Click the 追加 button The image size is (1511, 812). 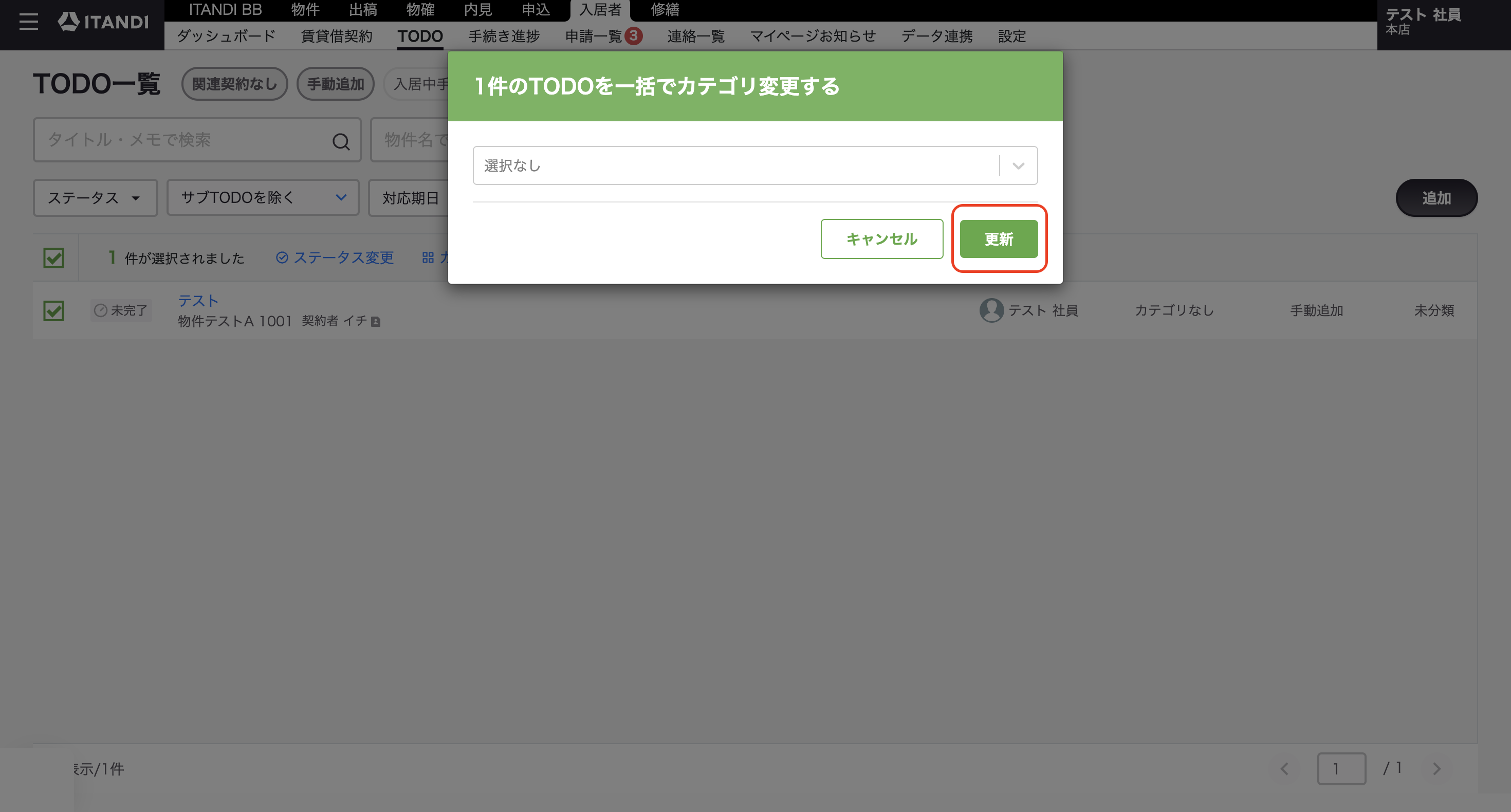(1436, 198)
